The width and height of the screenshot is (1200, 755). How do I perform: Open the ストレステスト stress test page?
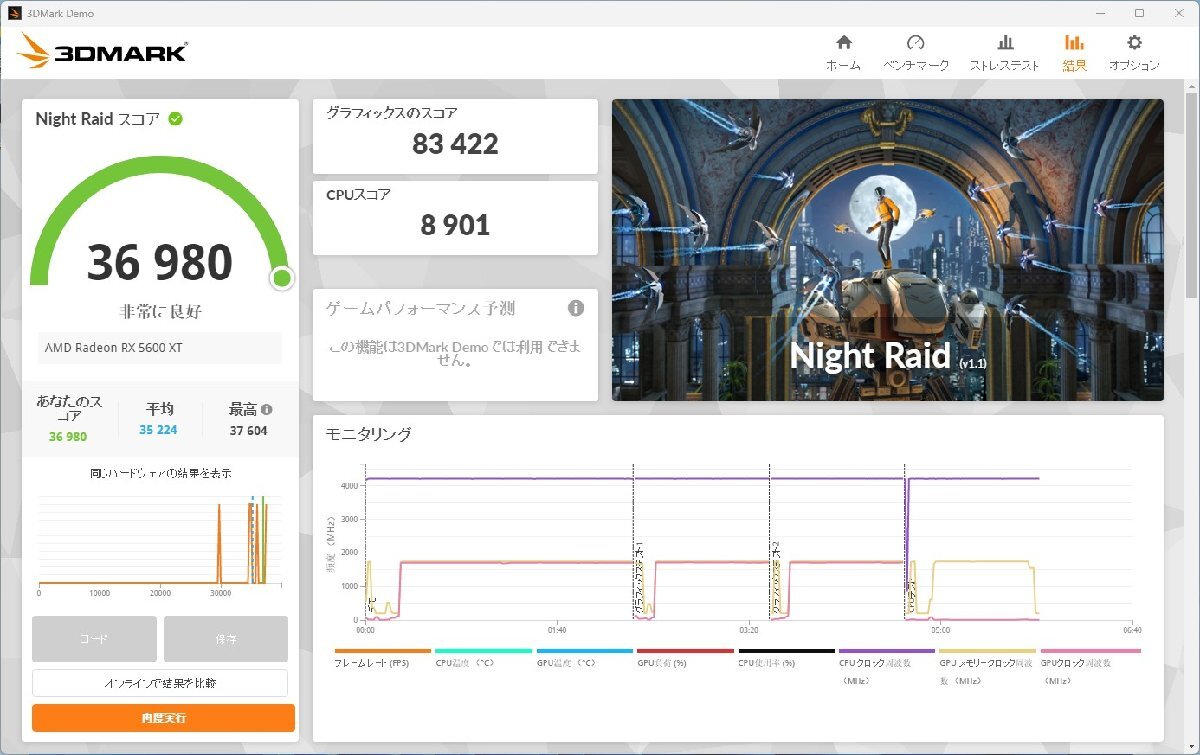pos(1004,53)
